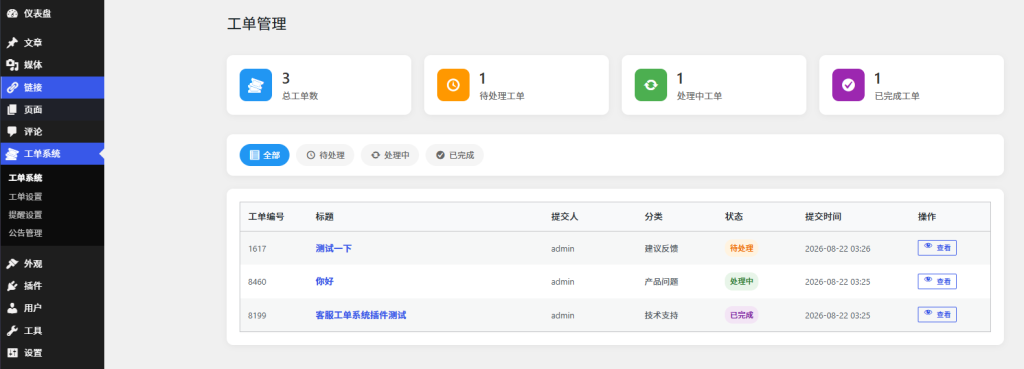The image size is (1024, 369).
Task: Click the dashboard gauge icon beside 仪表盘
Action: point(12,13)
